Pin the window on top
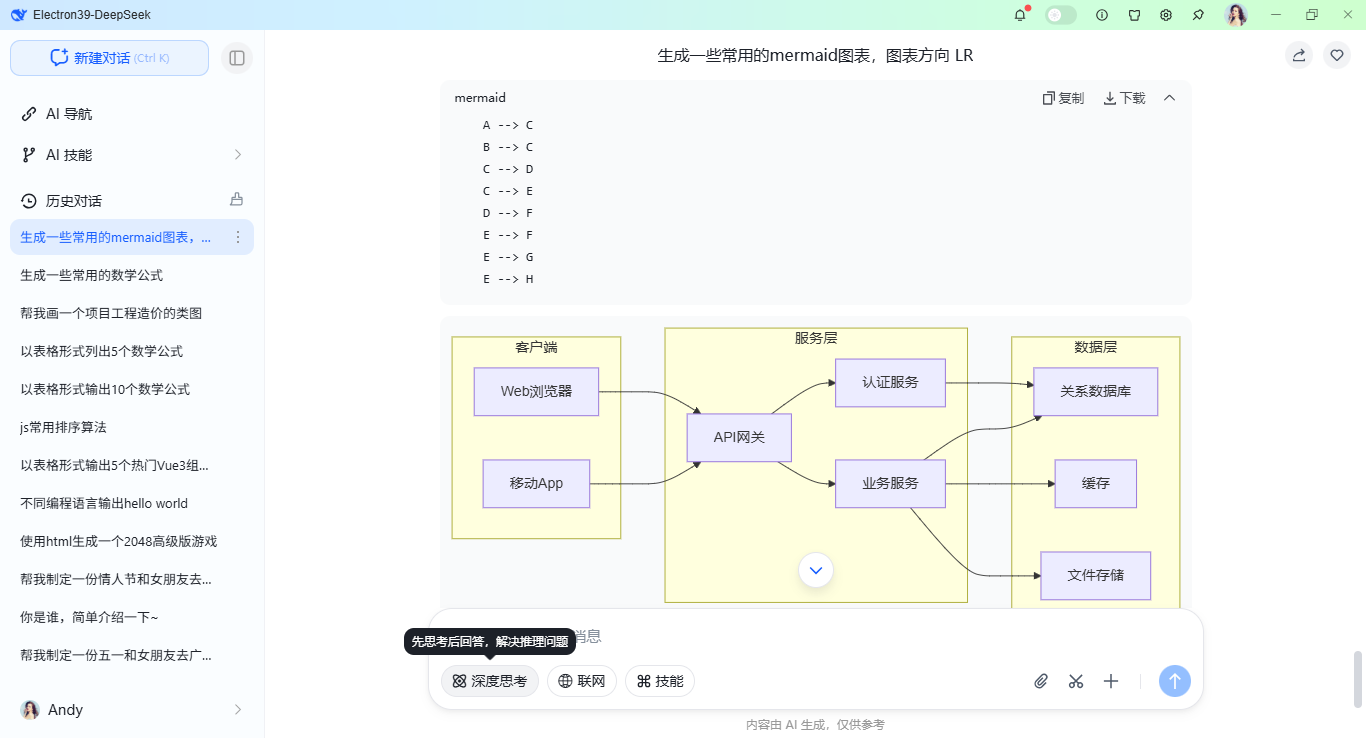1366x738 pixels. [1197, 15]
